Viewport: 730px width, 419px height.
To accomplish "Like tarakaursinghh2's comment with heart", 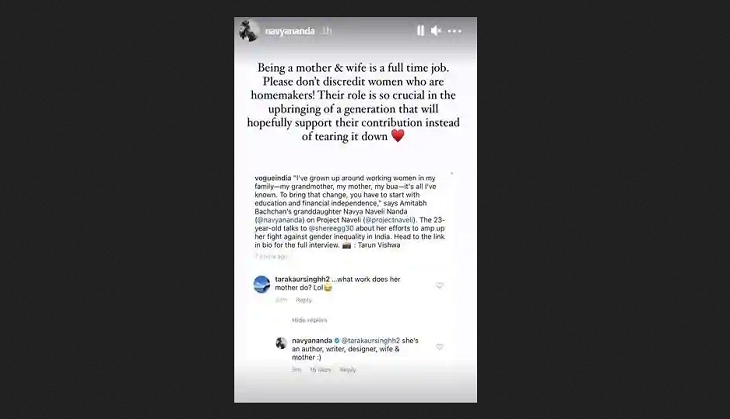I will click(439, 285).
